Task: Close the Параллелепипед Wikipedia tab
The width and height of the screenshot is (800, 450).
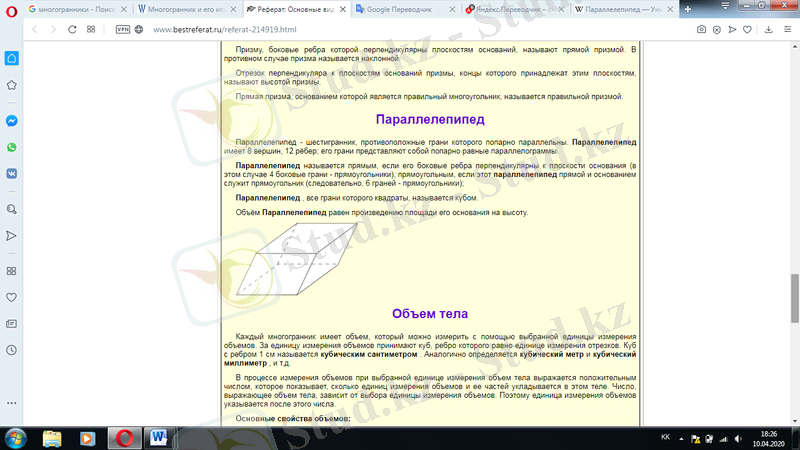Action: point(670,9)
